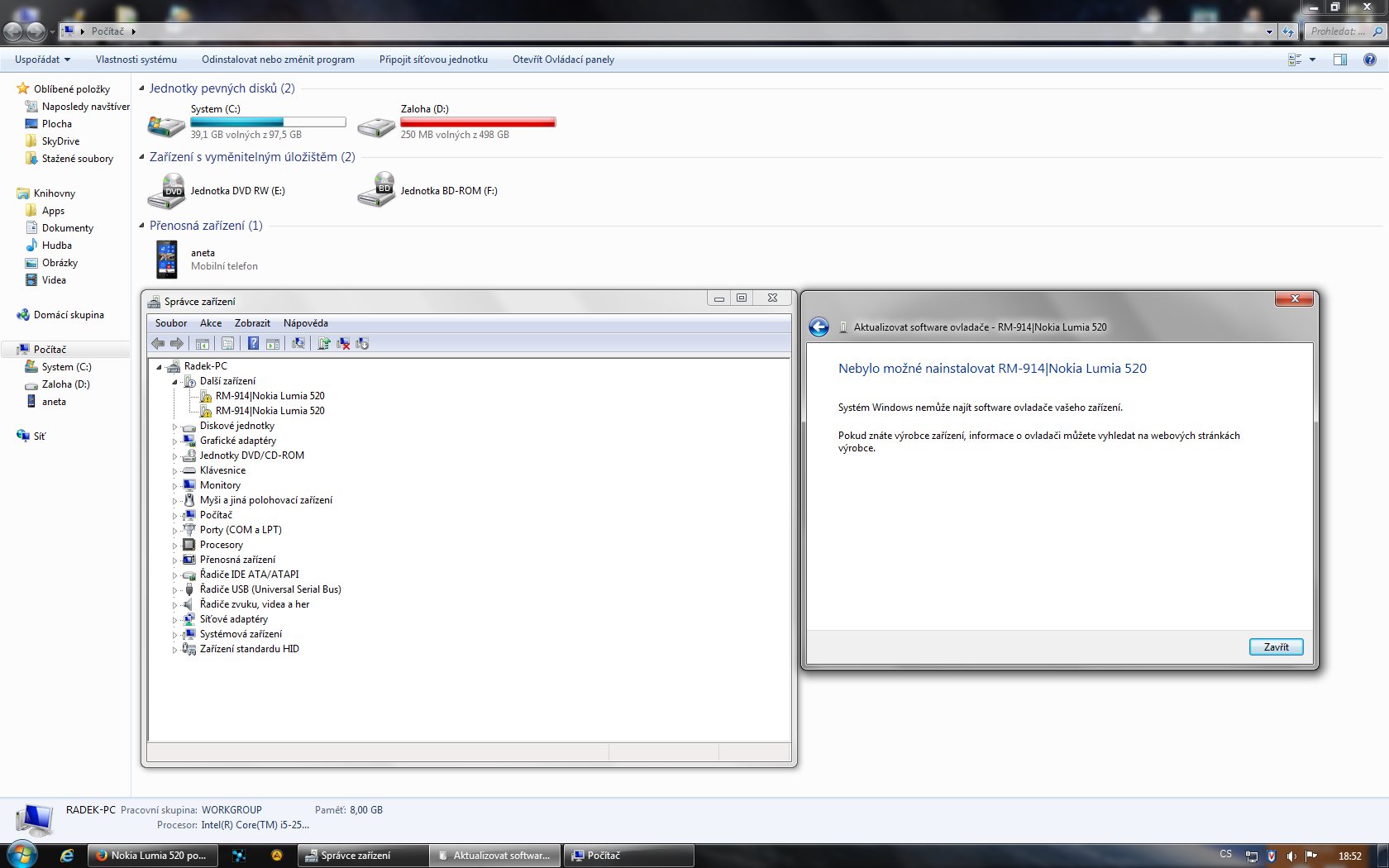
Task: Click the Zavřít button in driver dialog
Action: 1276,647
